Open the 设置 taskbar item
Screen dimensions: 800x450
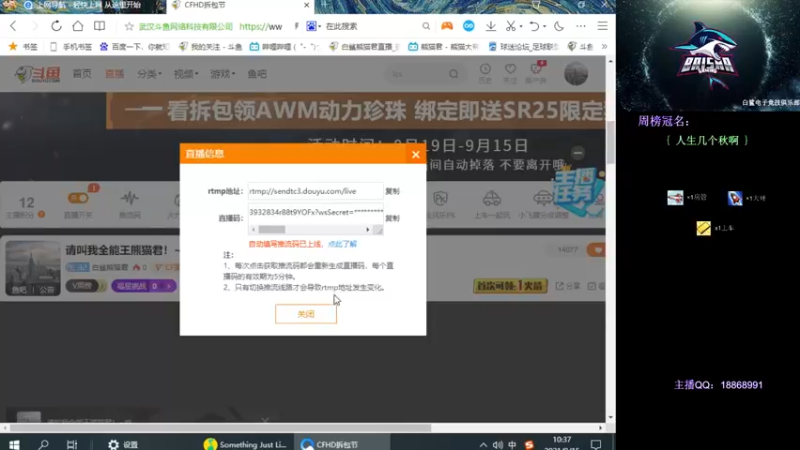(x=123, y=444)
